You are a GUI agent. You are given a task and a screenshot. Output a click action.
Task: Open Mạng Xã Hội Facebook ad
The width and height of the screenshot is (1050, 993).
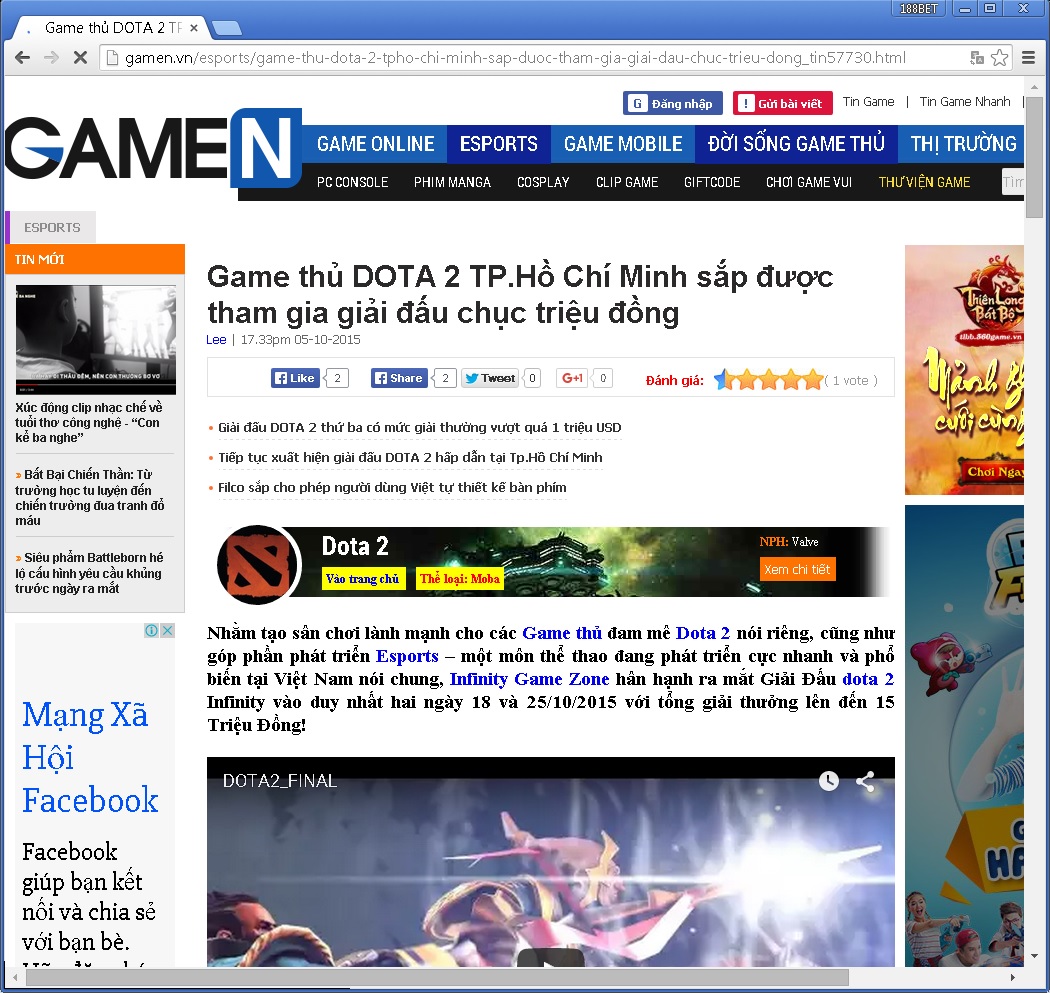click(x=90, y=757)
